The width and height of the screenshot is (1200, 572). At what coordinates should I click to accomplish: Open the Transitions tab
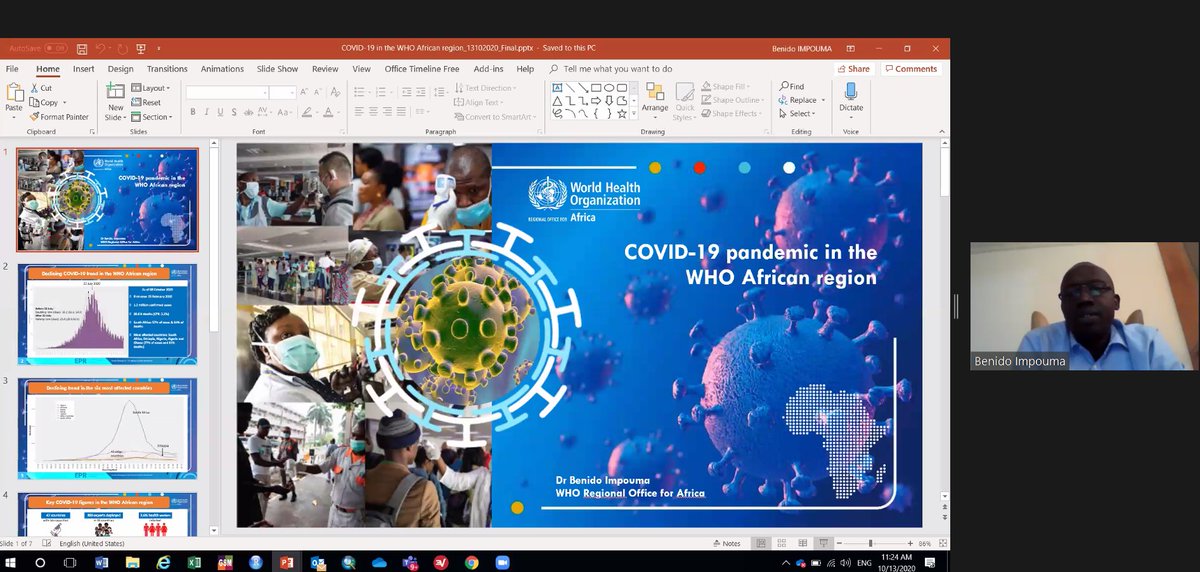click(x=167, y=69)
